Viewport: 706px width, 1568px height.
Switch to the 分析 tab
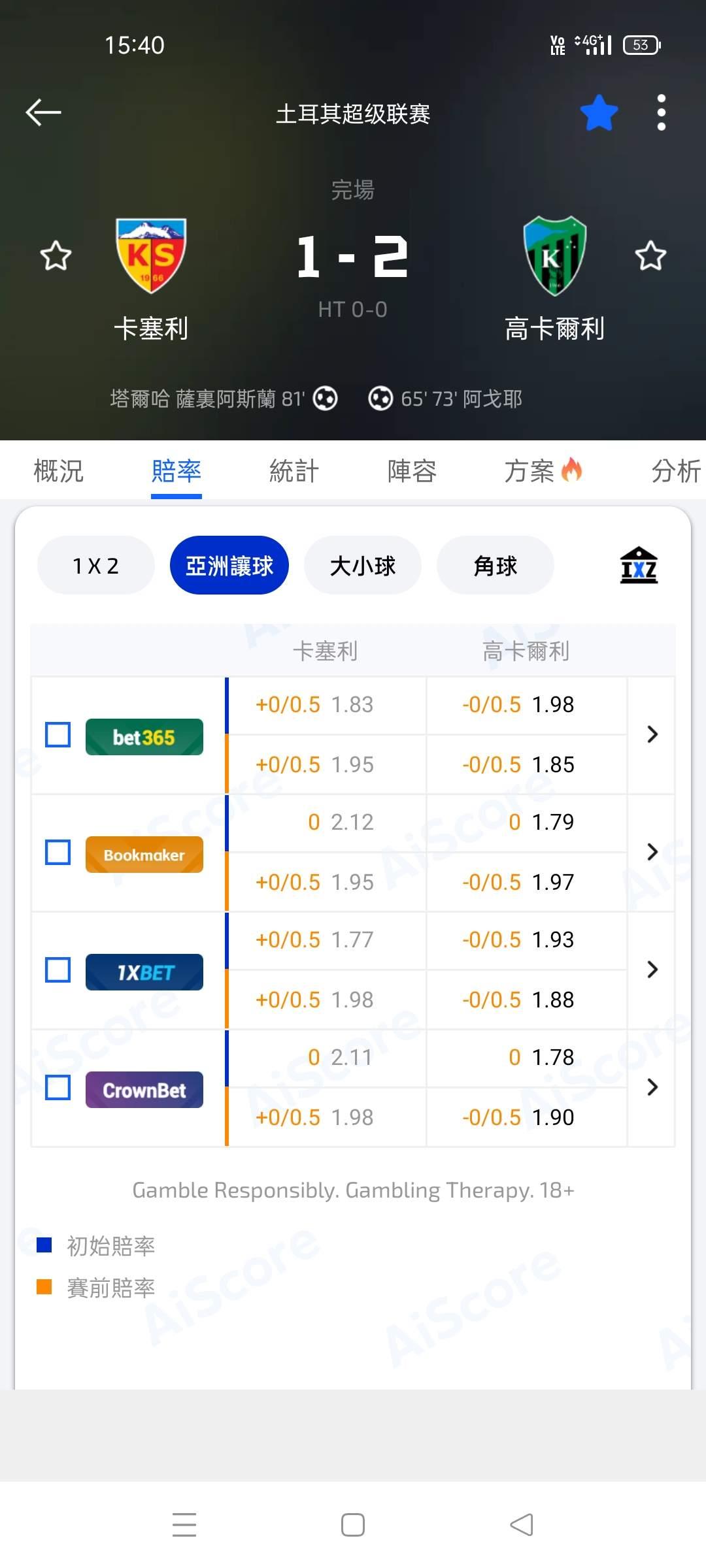(x=677, y=470)
